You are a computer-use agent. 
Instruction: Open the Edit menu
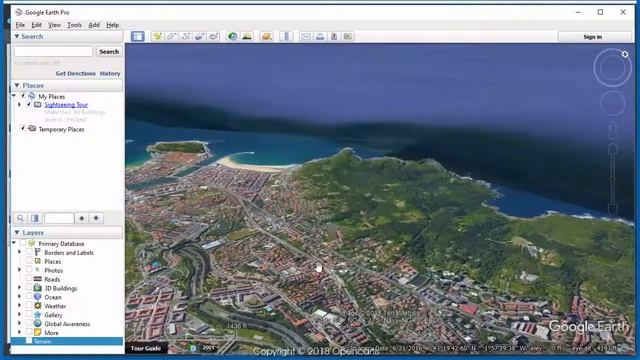point(36,25)
